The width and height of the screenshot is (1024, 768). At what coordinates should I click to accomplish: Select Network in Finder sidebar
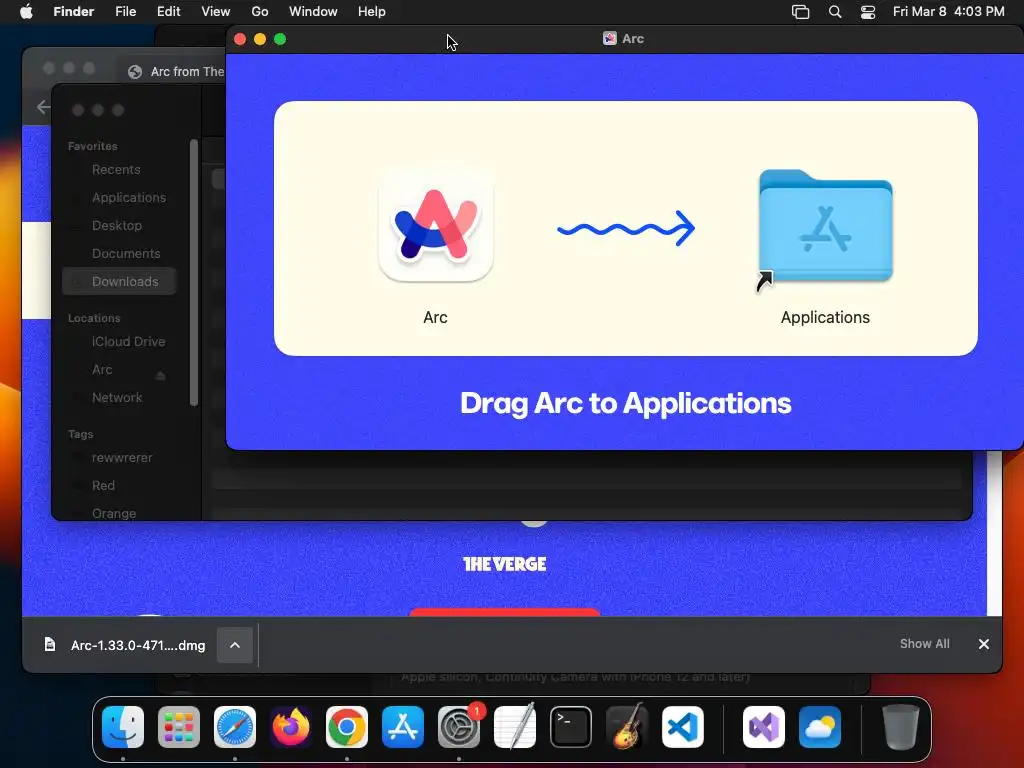click(x=117, y=398)
